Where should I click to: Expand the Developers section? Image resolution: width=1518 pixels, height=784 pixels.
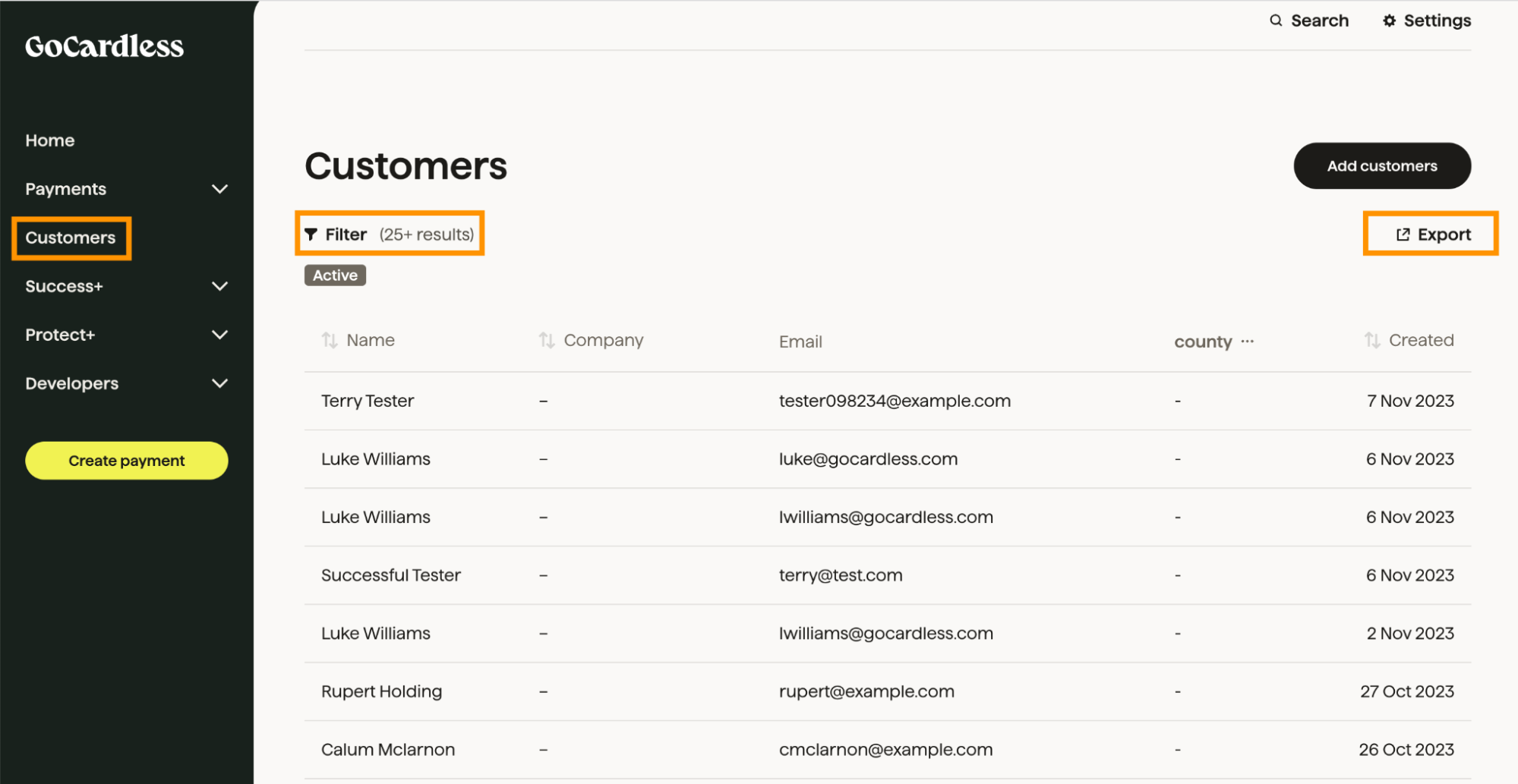pyautogui.click(x=220, y=383)
